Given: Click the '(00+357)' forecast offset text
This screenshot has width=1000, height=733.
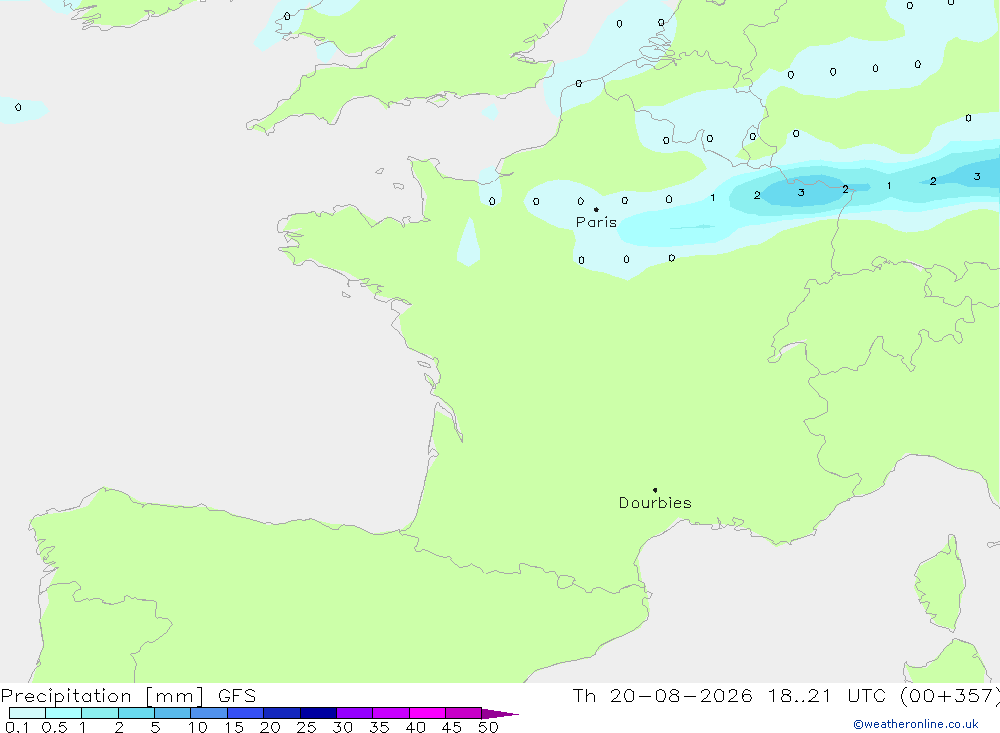Looking at the screenshot, I should (950, 696).
